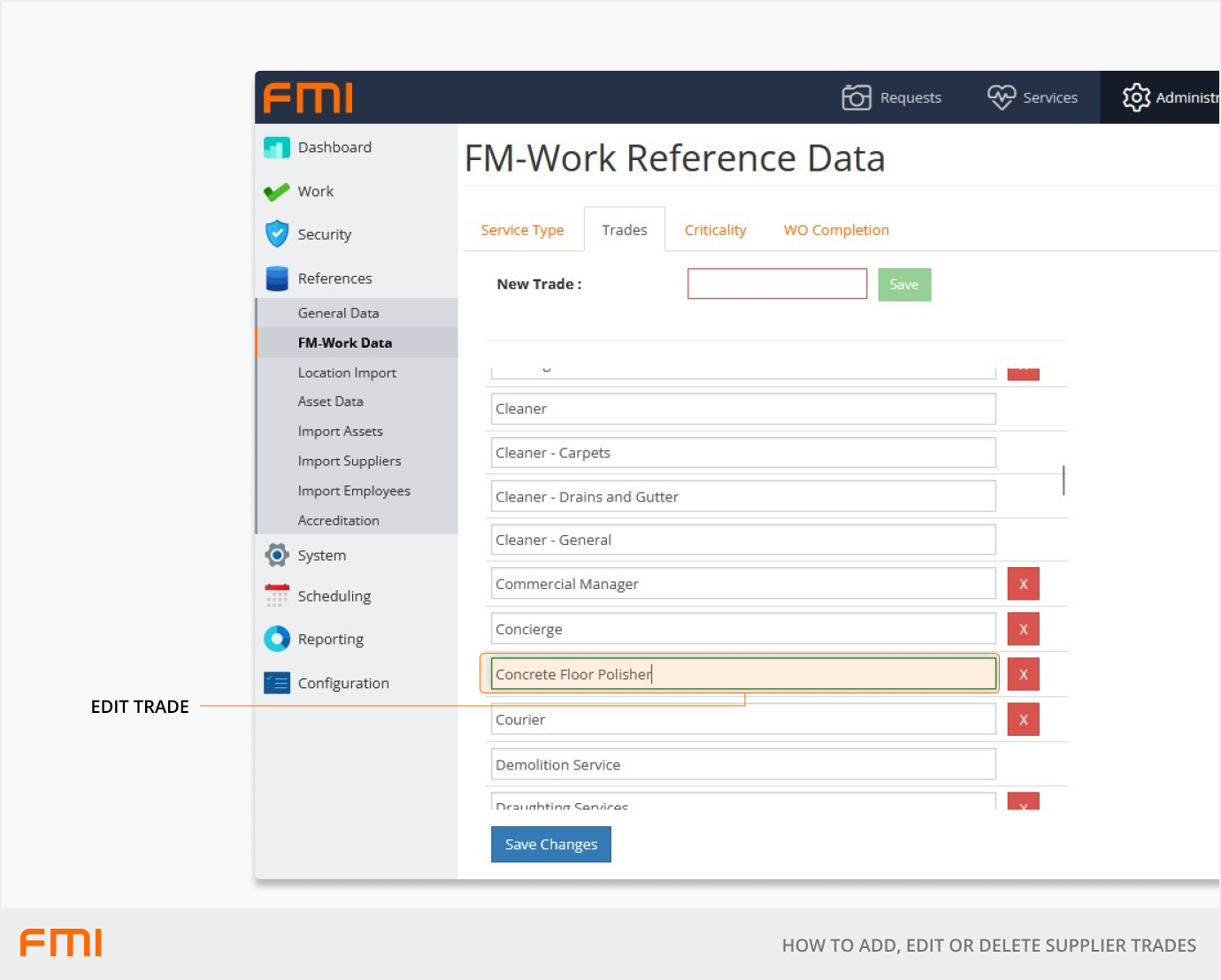This screenshot has height=980, width=1221.
Task: Open the Administration gear icon
Action: click(1136, 97)
